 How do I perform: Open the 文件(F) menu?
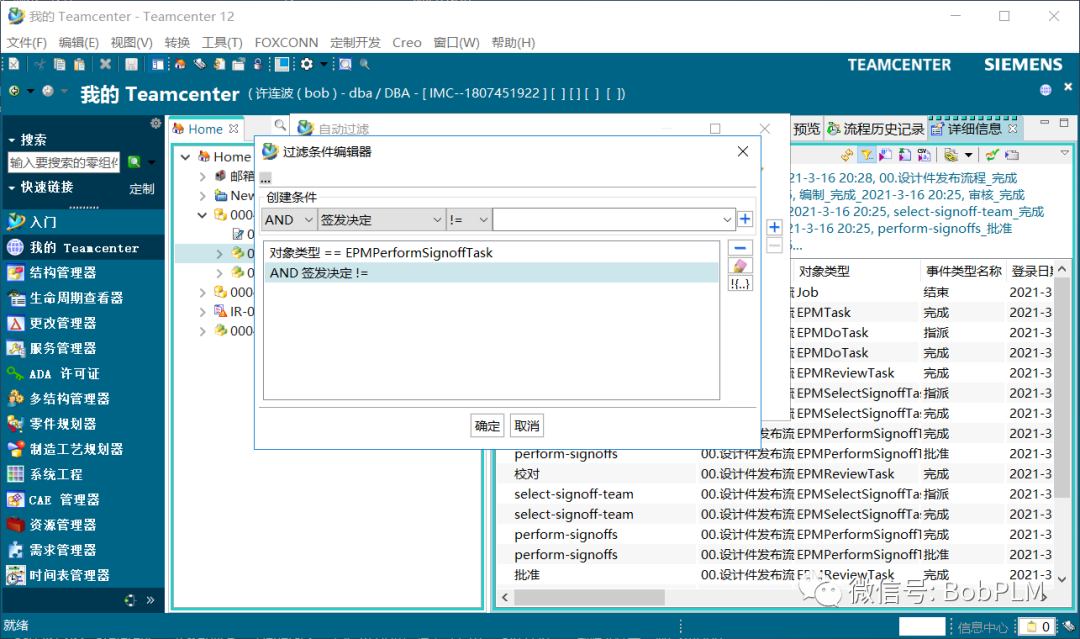point(27,43)
